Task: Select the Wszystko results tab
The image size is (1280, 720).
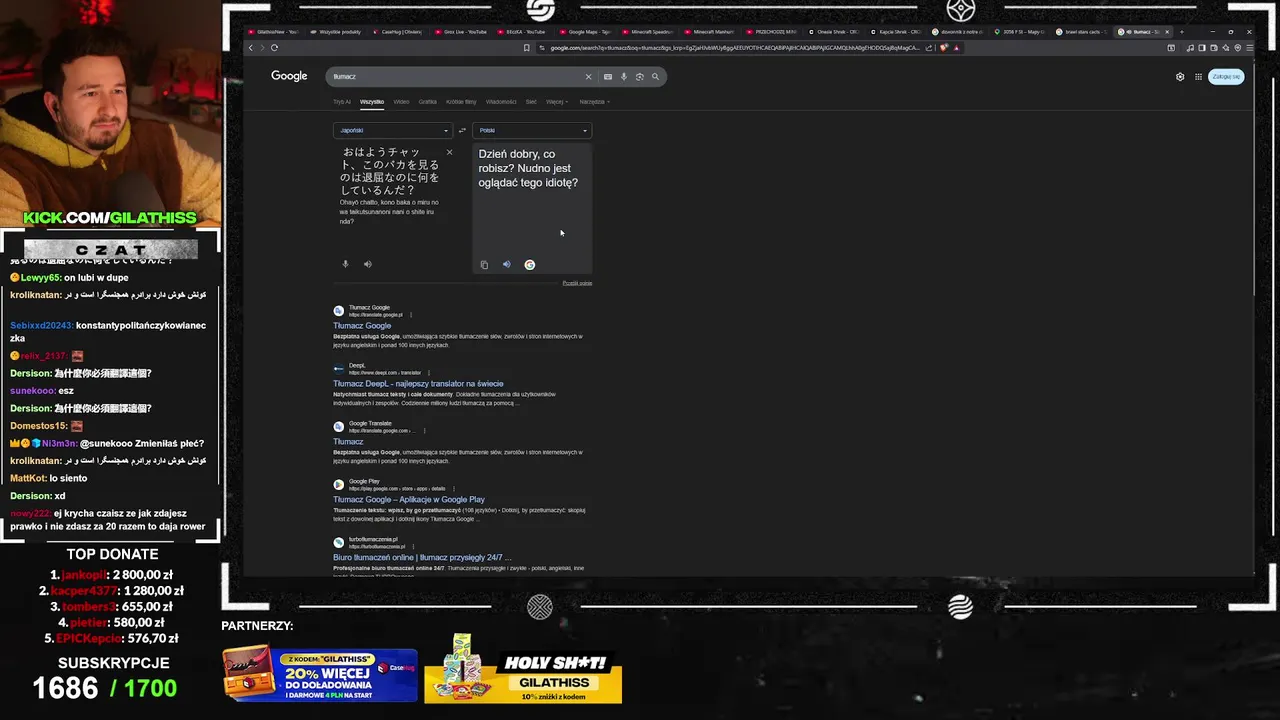Action: point(372,101)
